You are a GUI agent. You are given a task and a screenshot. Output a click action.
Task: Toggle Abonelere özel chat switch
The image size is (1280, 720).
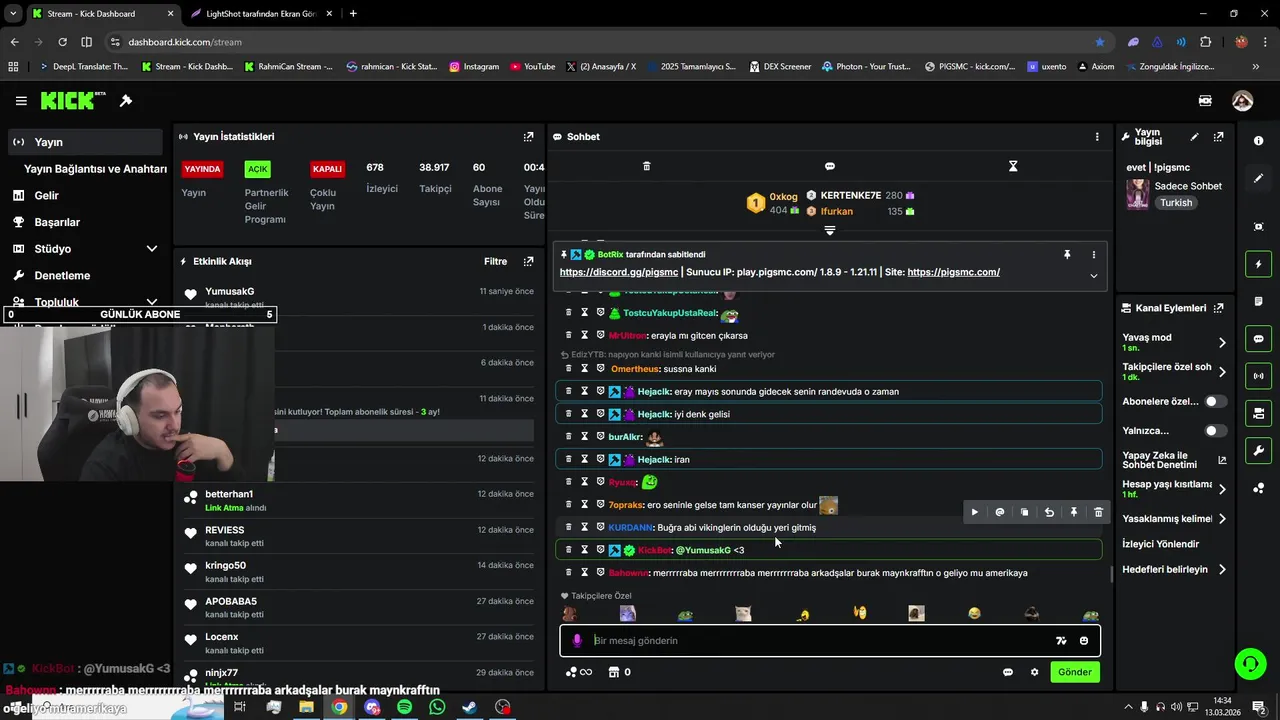point(1215,401)
